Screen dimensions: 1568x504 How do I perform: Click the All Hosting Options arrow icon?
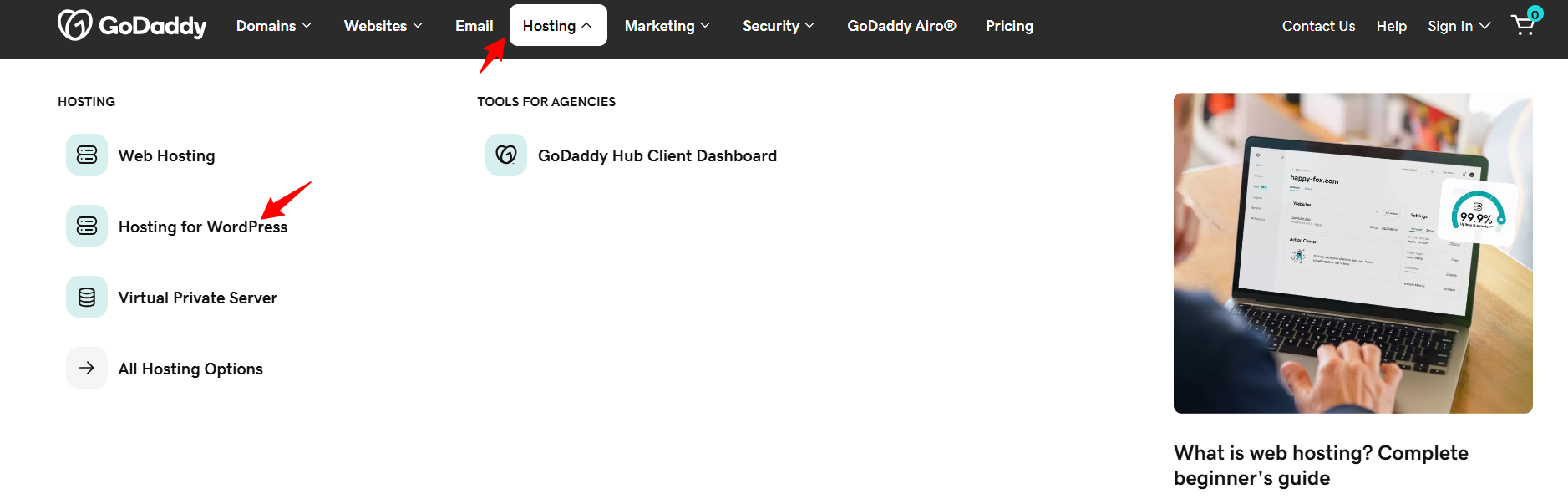(87, 368)
